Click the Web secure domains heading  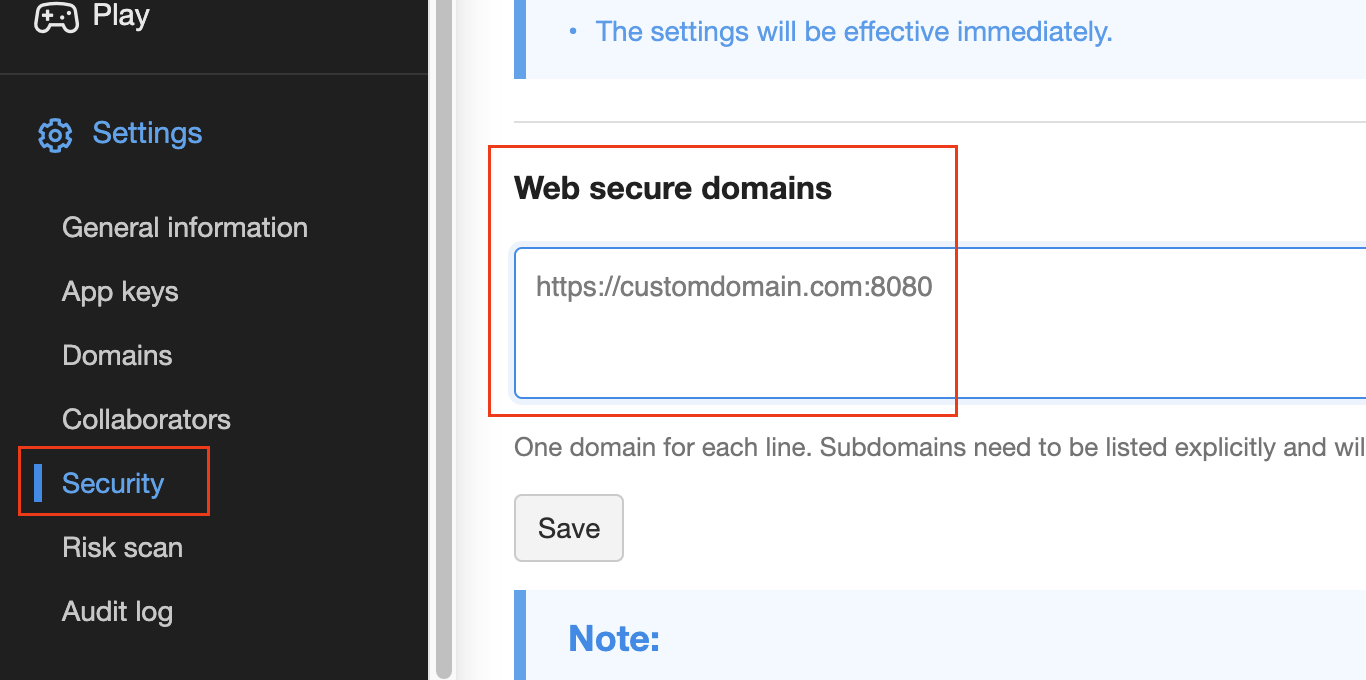[672, 188]
